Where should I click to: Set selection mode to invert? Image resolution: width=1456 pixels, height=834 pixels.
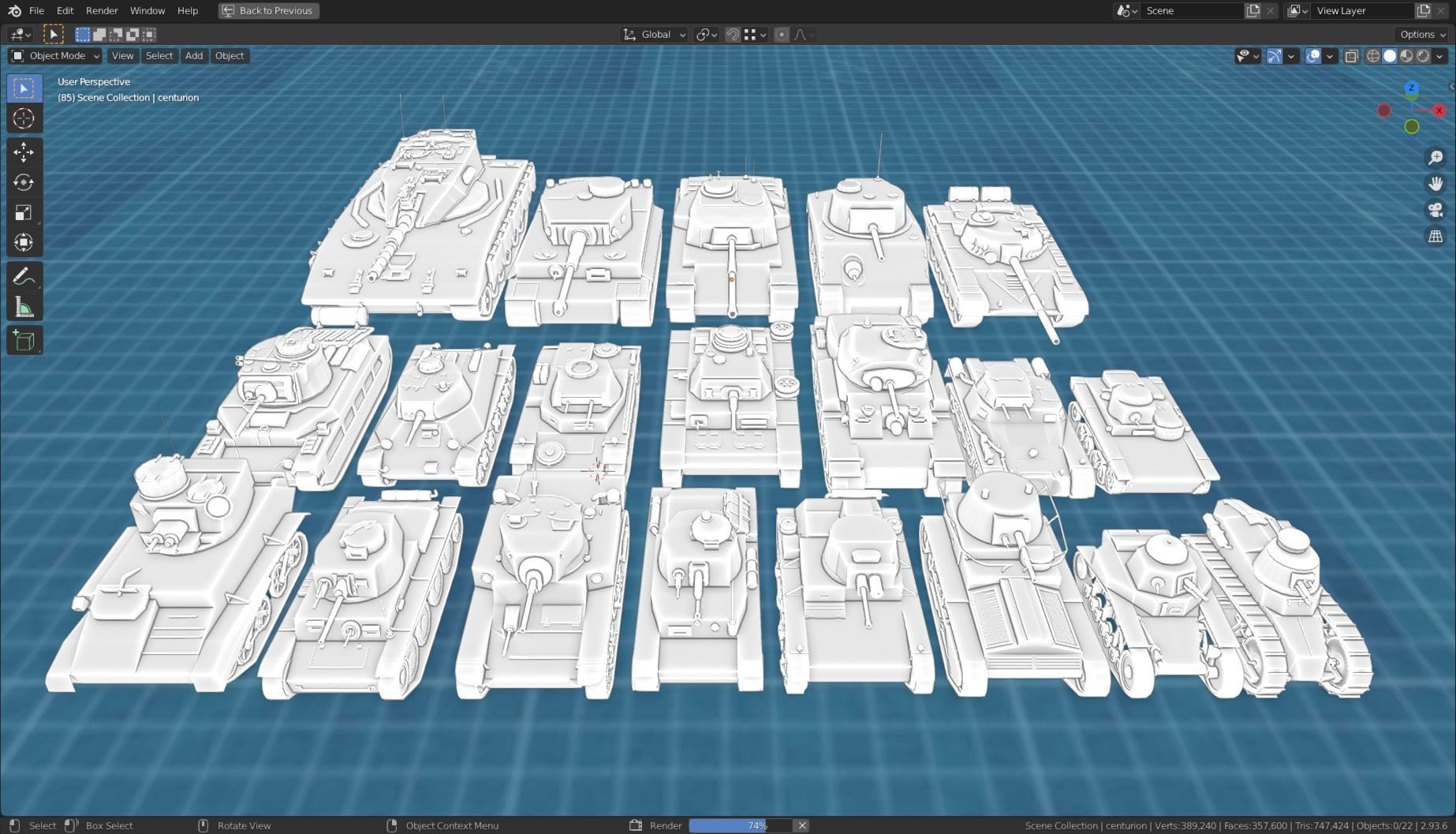pyautogui.click(x=133, y=34)
